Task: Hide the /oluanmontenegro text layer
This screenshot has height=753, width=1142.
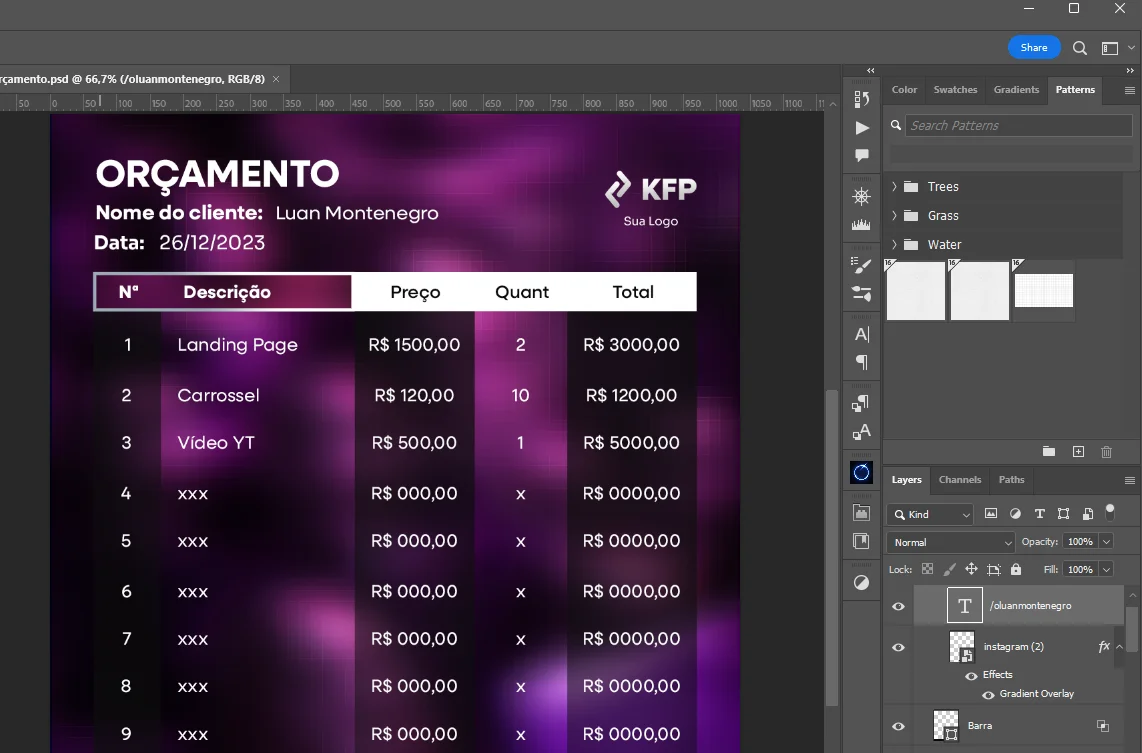Action: tap(899, 606)
